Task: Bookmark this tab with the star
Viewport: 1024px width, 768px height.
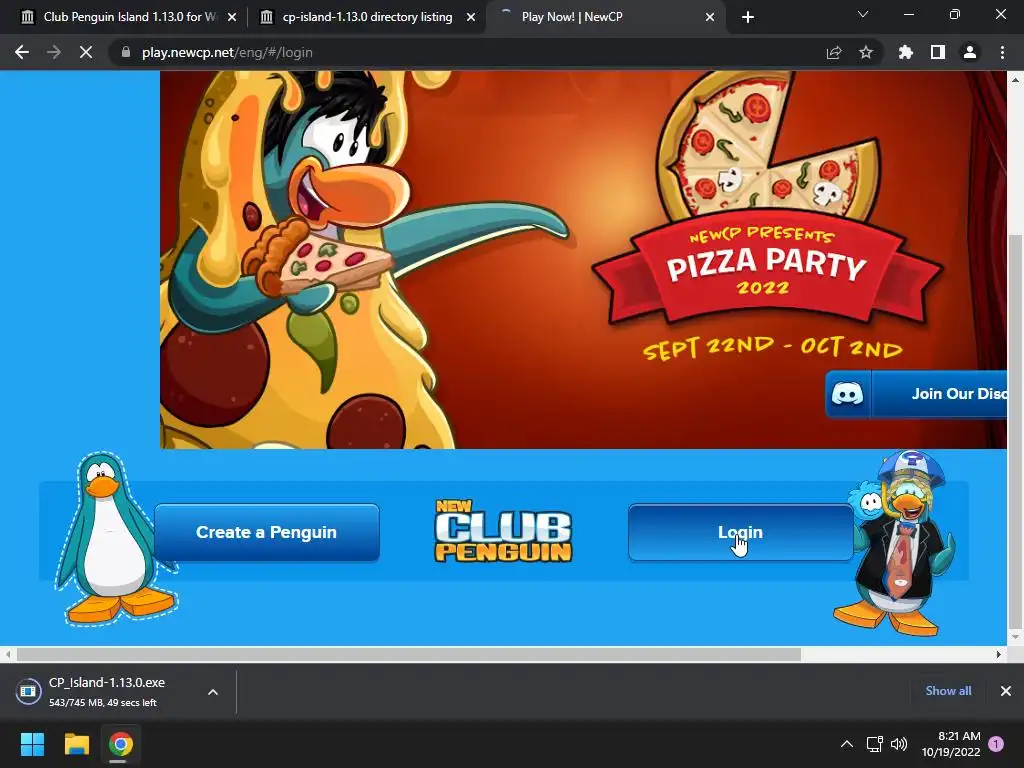Action: tap(866, 52)
